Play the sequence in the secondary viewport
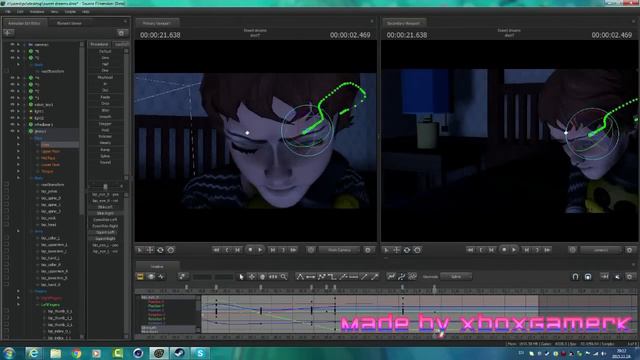 coord(514,250)
